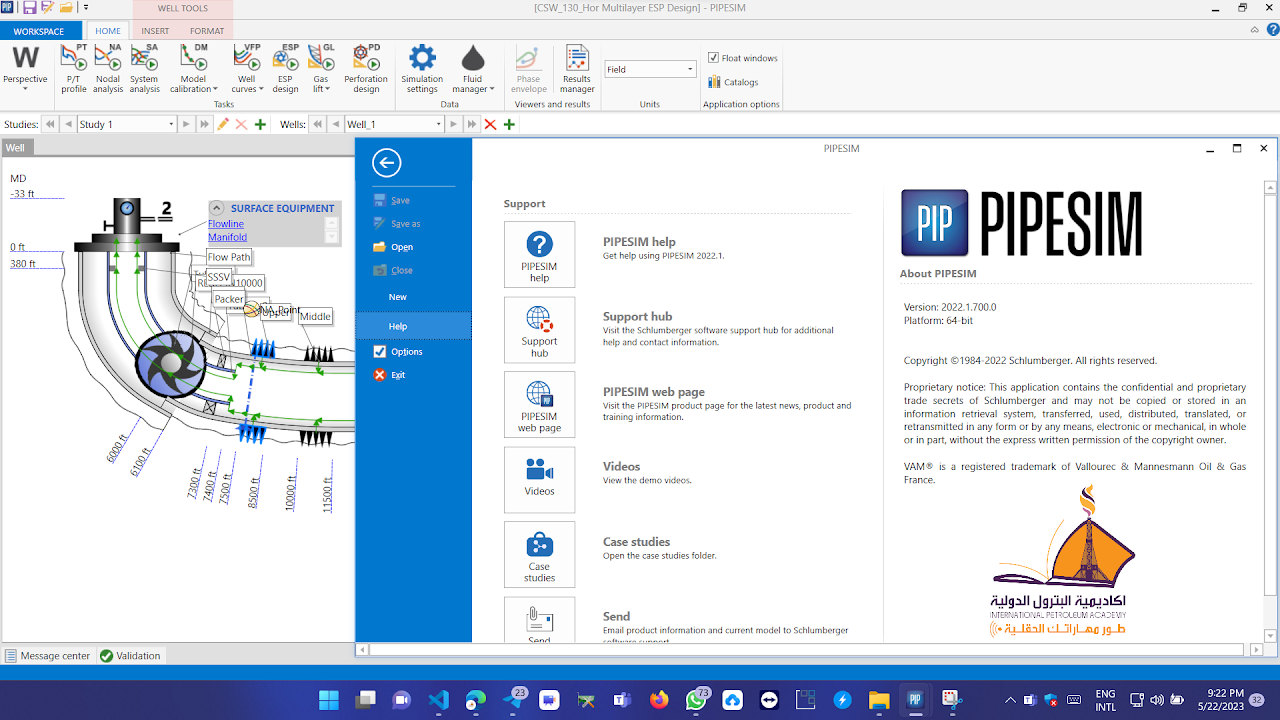The image size is (1280, 720).
Task: Launch System analysis task
Action: click(x=144, y=69)
